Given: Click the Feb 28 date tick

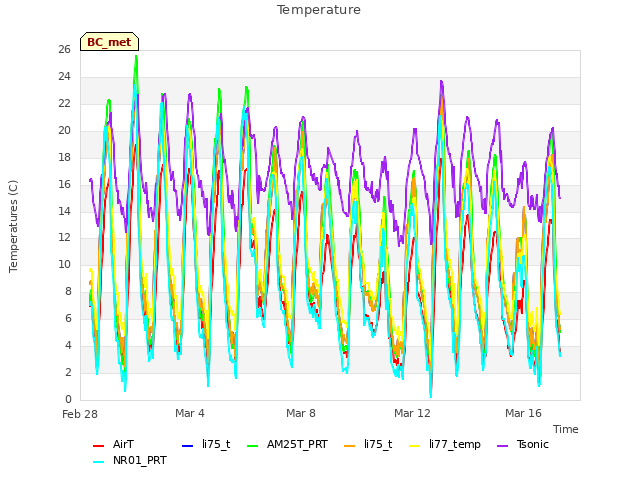Looking at the screenshot, I should (x=80, y=414).
